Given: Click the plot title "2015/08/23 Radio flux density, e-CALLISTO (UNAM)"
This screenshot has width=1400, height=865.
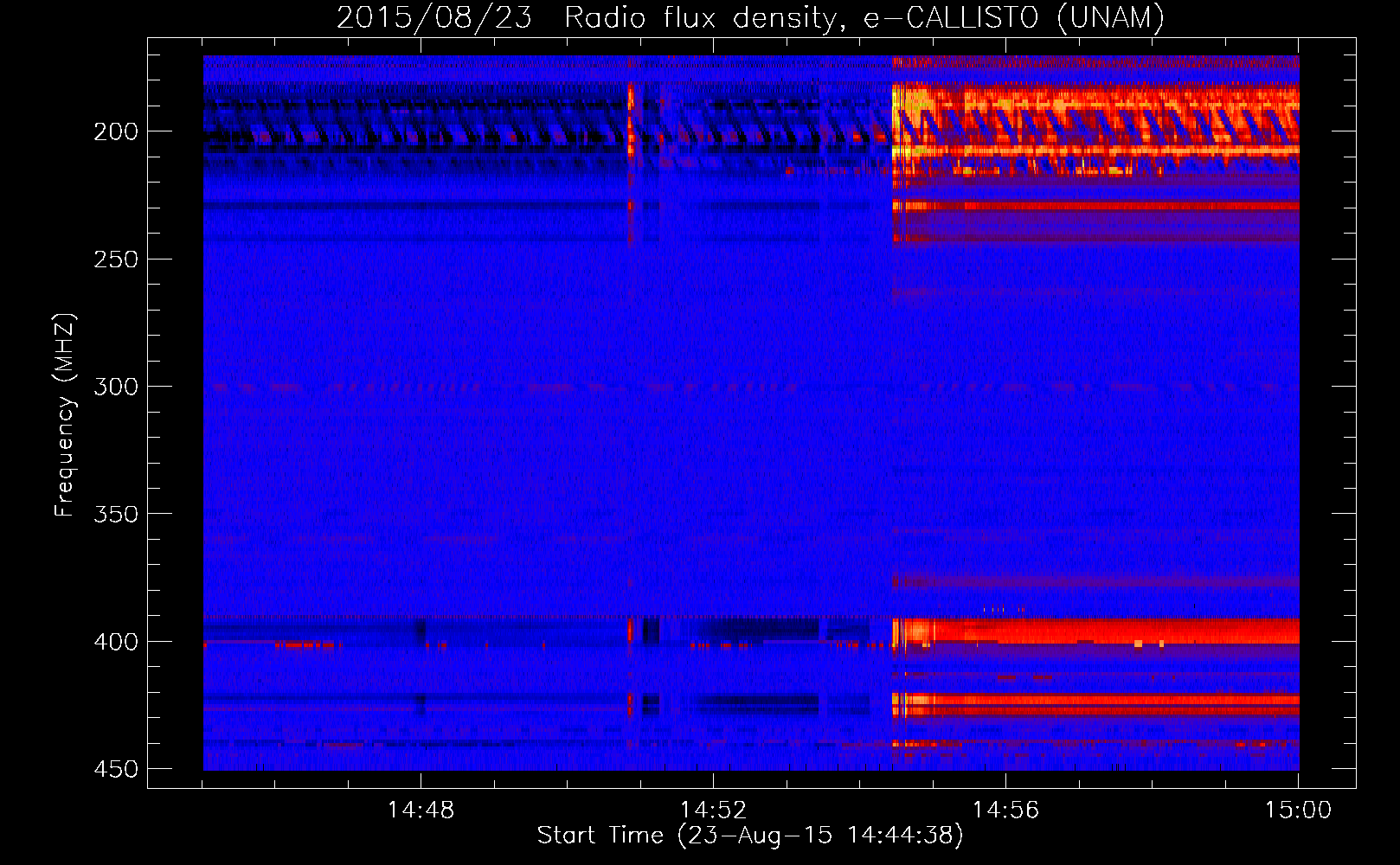Looking at the screenshot, I should point(750,16).
